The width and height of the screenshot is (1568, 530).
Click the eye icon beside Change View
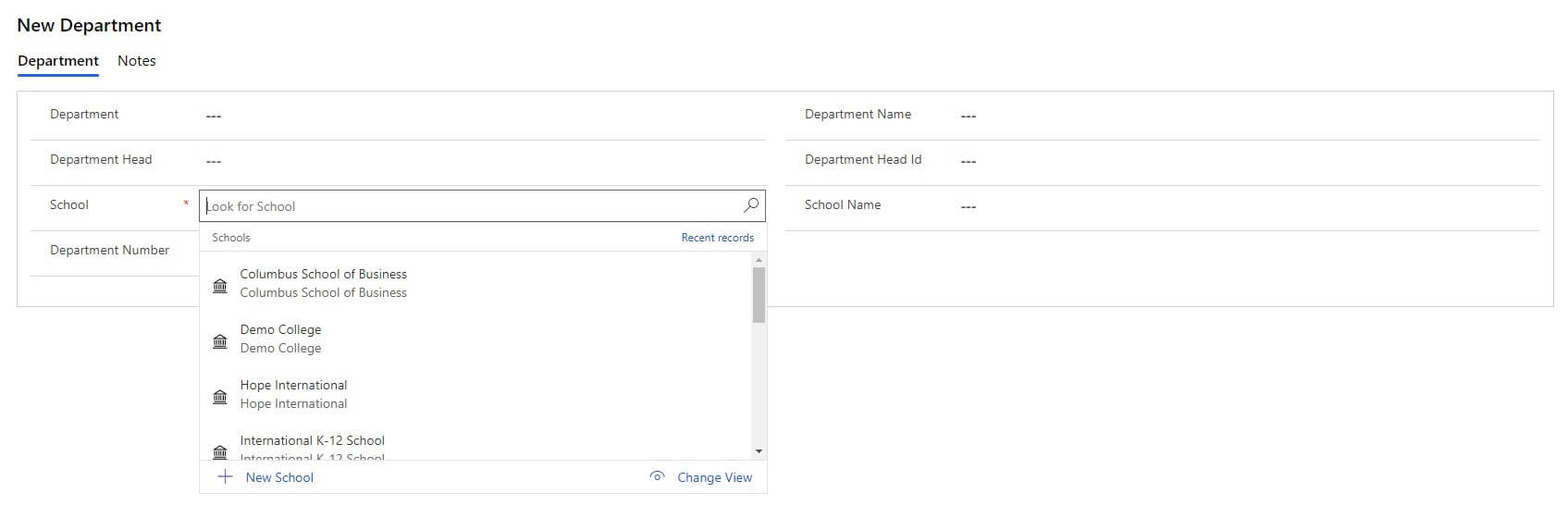(657, 477)
